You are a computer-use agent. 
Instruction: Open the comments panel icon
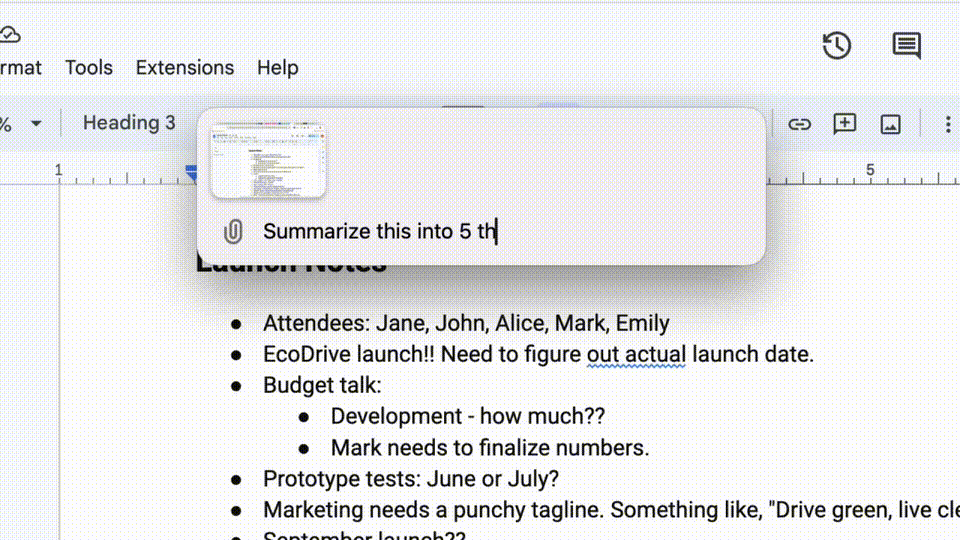pyautogui.click(x=907, y=45)
